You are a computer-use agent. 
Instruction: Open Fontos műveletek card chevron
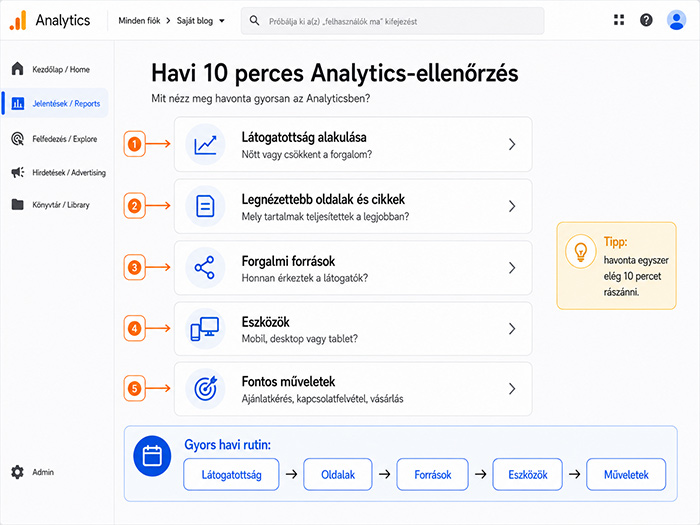512,389
